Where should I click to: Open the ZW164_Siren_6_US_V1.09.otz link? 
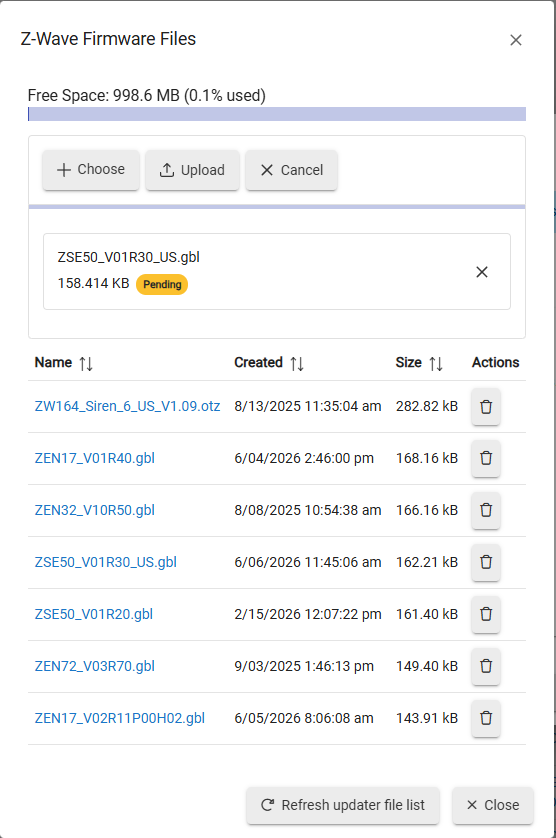127,407
